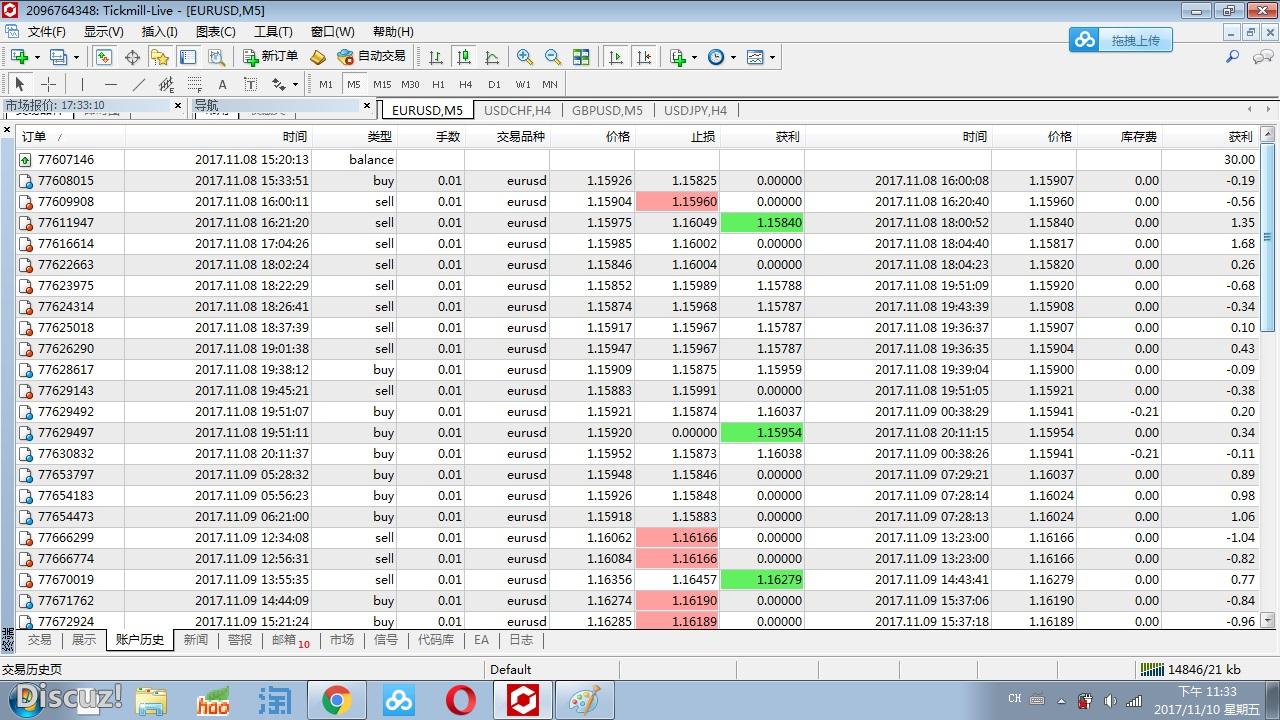Switch to the USDCHF,H4 chart tab
1280x720 pixels.
[x=517, y=110]
